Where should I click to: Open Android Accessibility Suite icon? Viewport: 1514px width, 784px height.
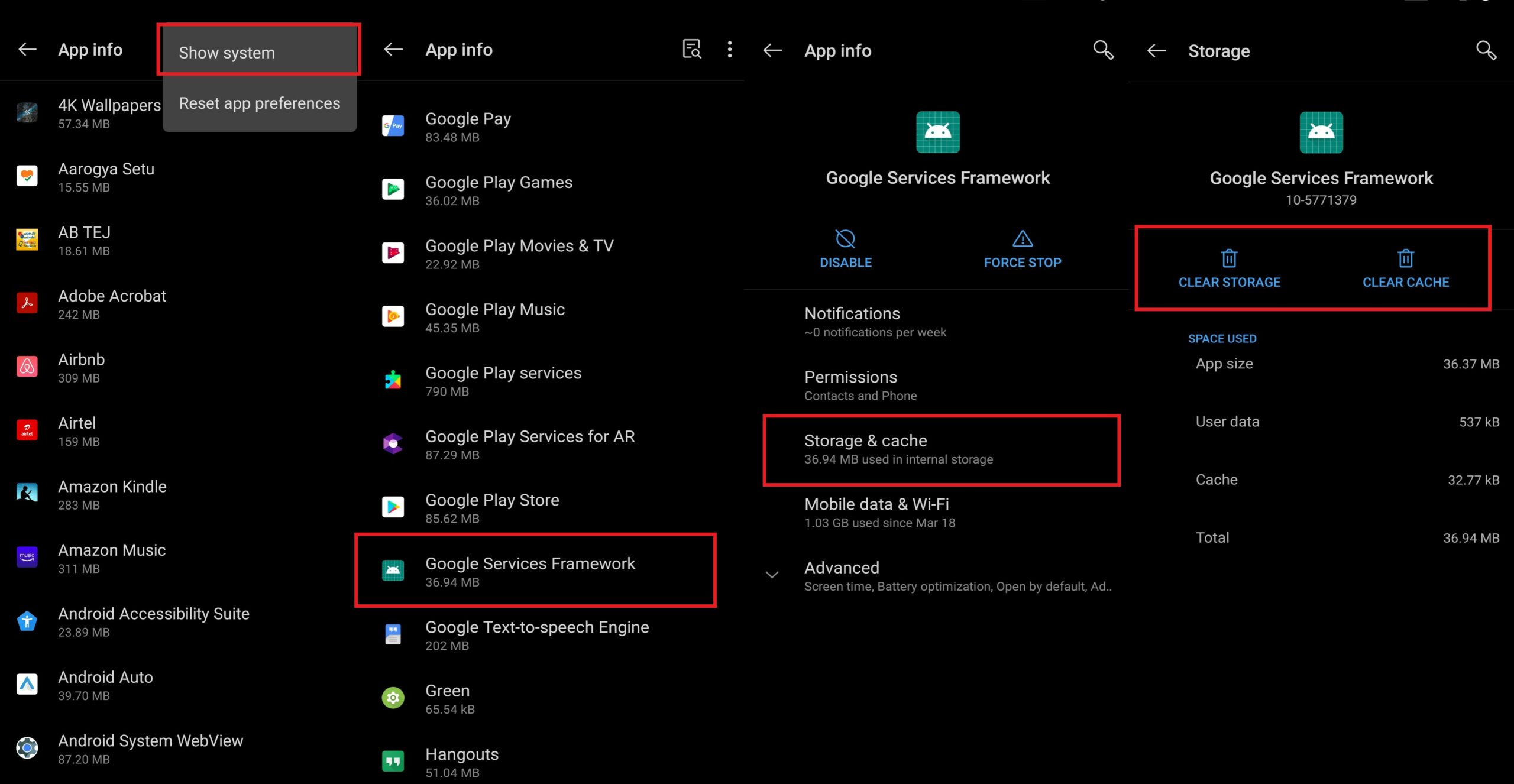coord(27,621)
